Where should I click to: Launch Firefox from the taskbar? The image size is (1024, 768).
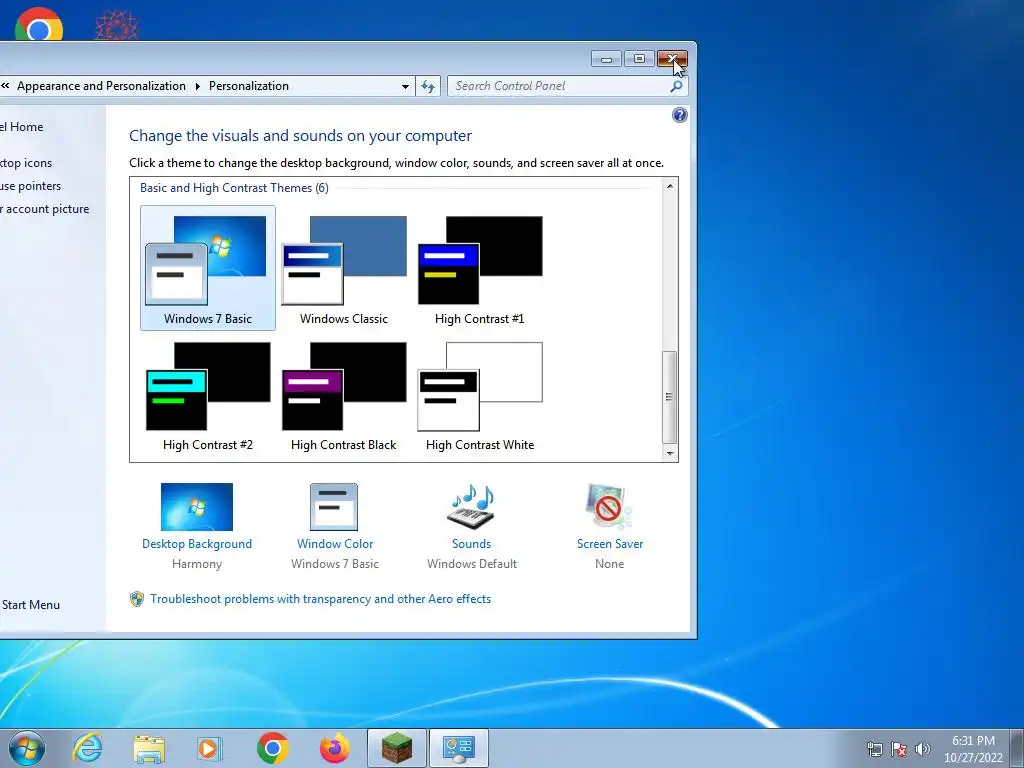click(x=334, y=748)
